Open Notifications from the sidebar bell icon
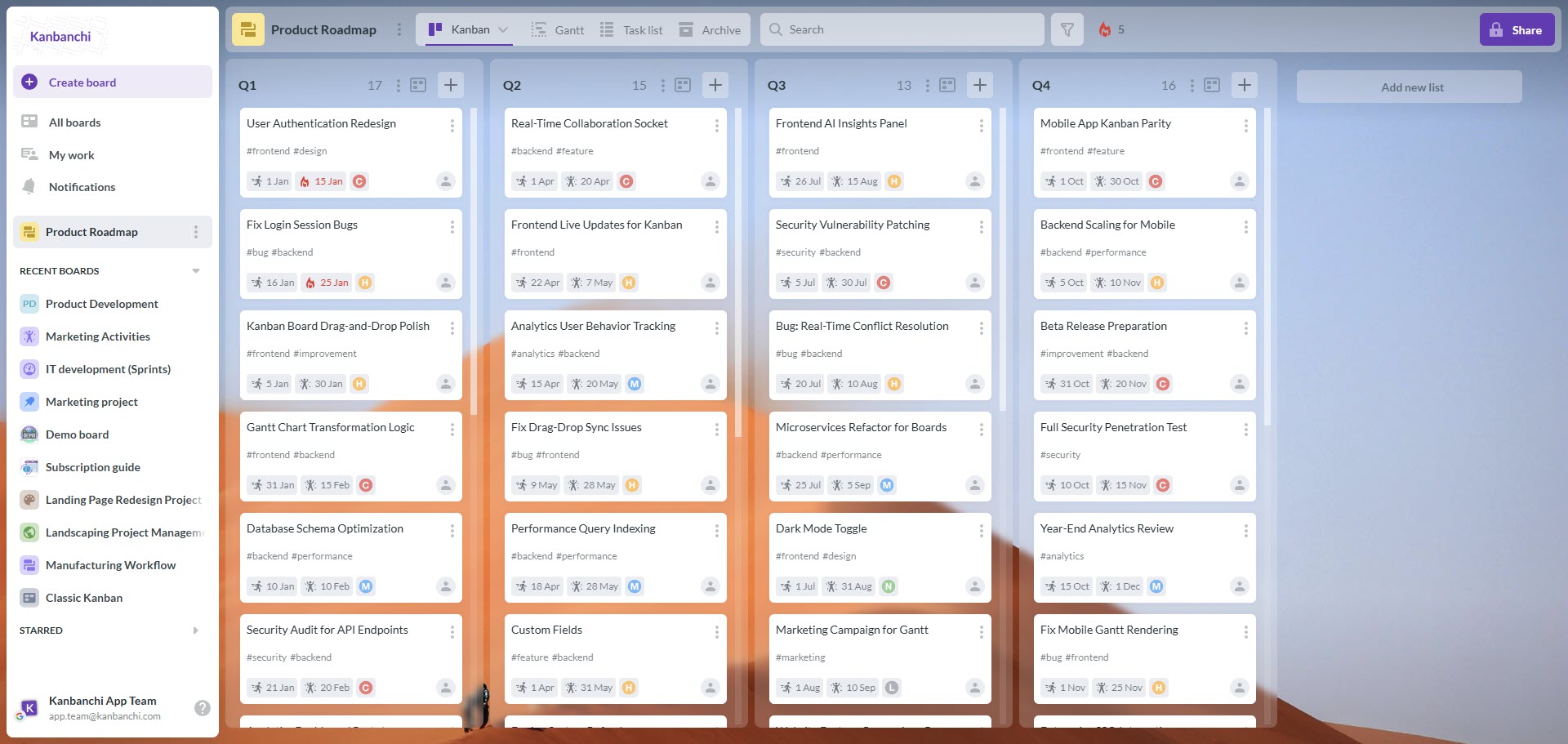The height and width of the screenshot is (744, 1568). (29, 186)
